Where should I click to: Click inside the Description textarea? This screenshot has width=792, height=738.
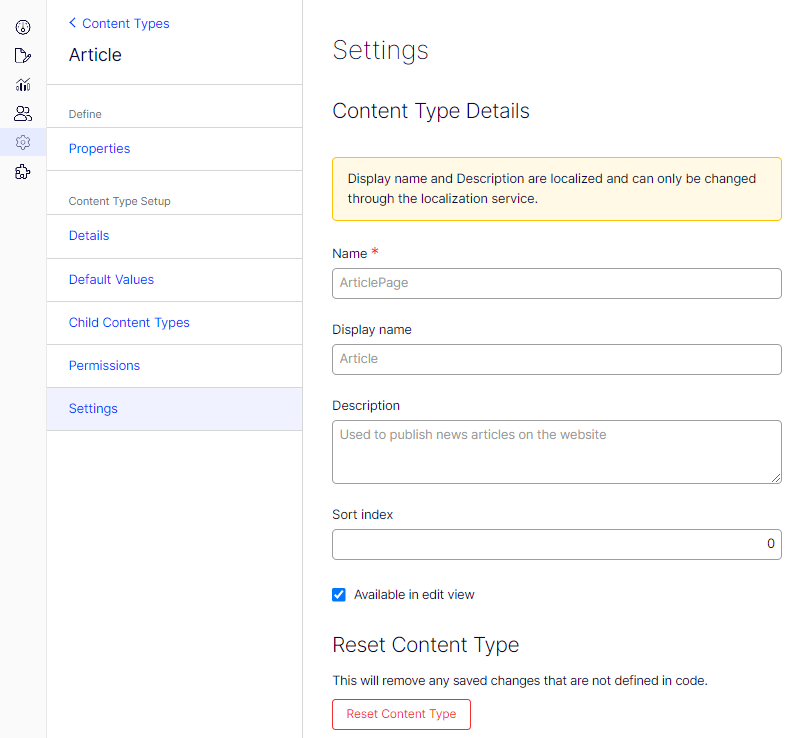click(x=556, y=452)
